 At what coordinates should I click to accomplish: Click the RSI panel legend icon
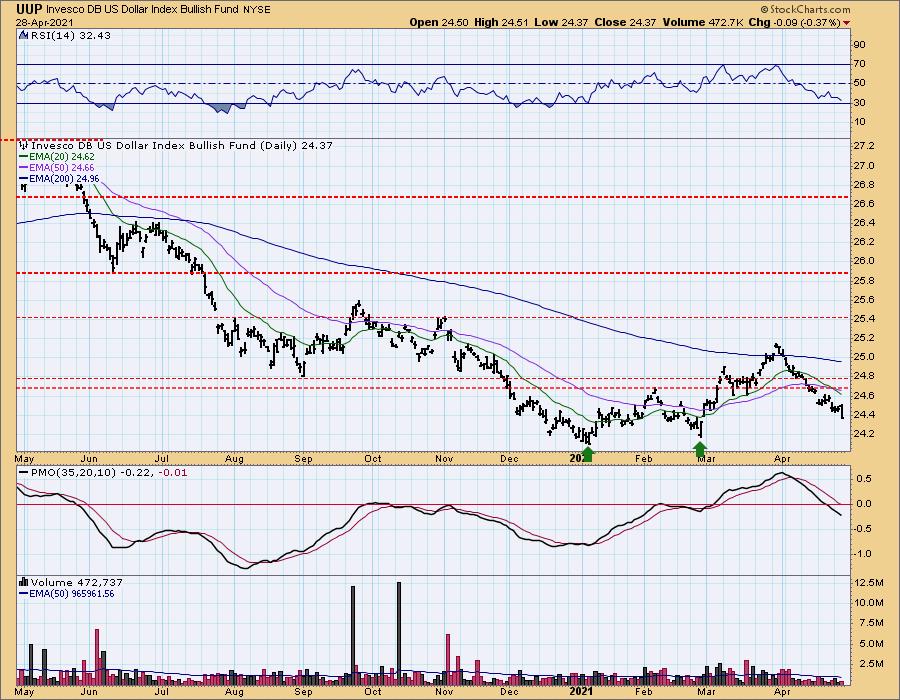click(x=24, y=36)
